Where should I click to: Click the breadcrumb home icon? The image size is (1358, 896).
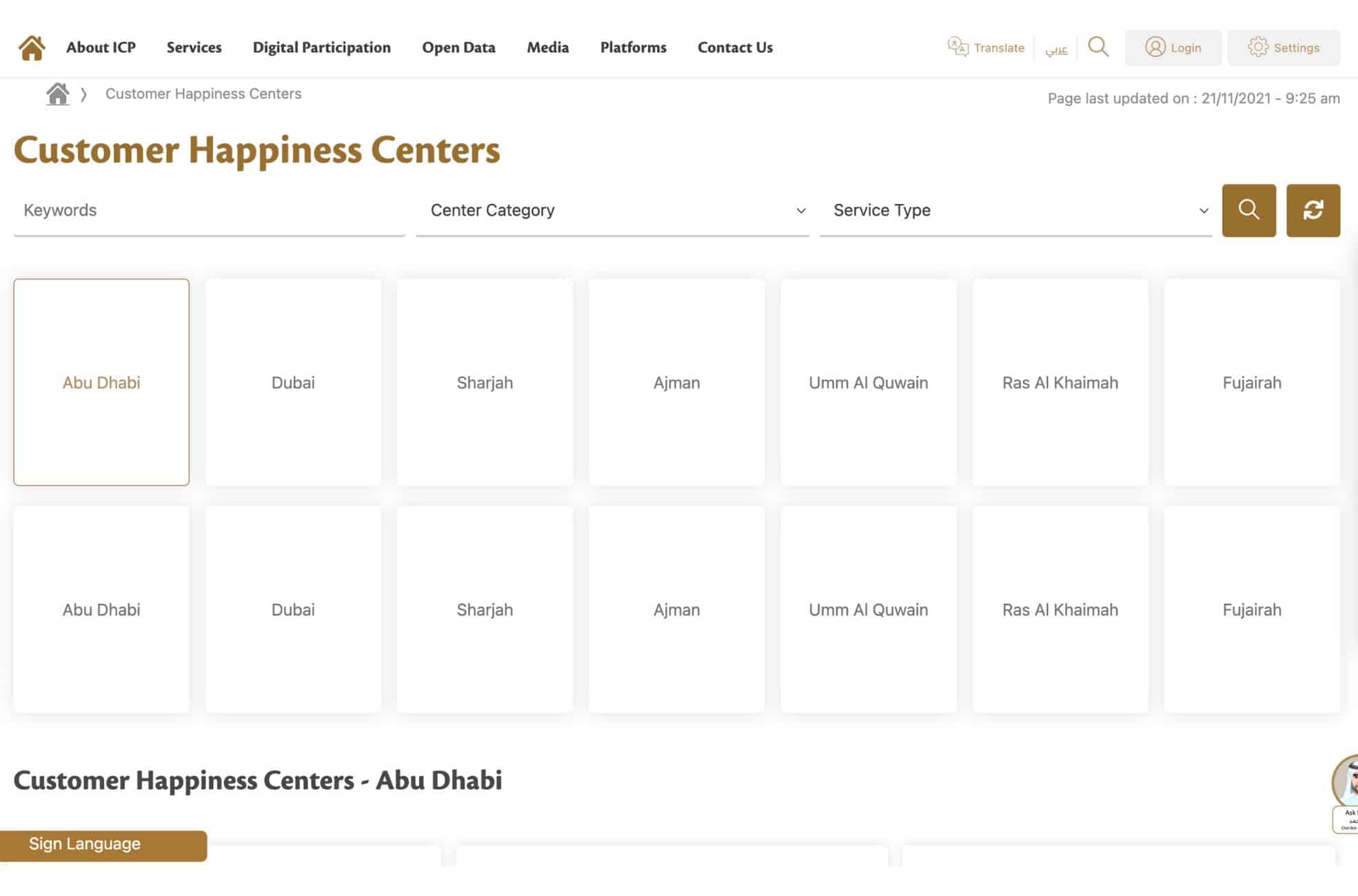[58, 94]
